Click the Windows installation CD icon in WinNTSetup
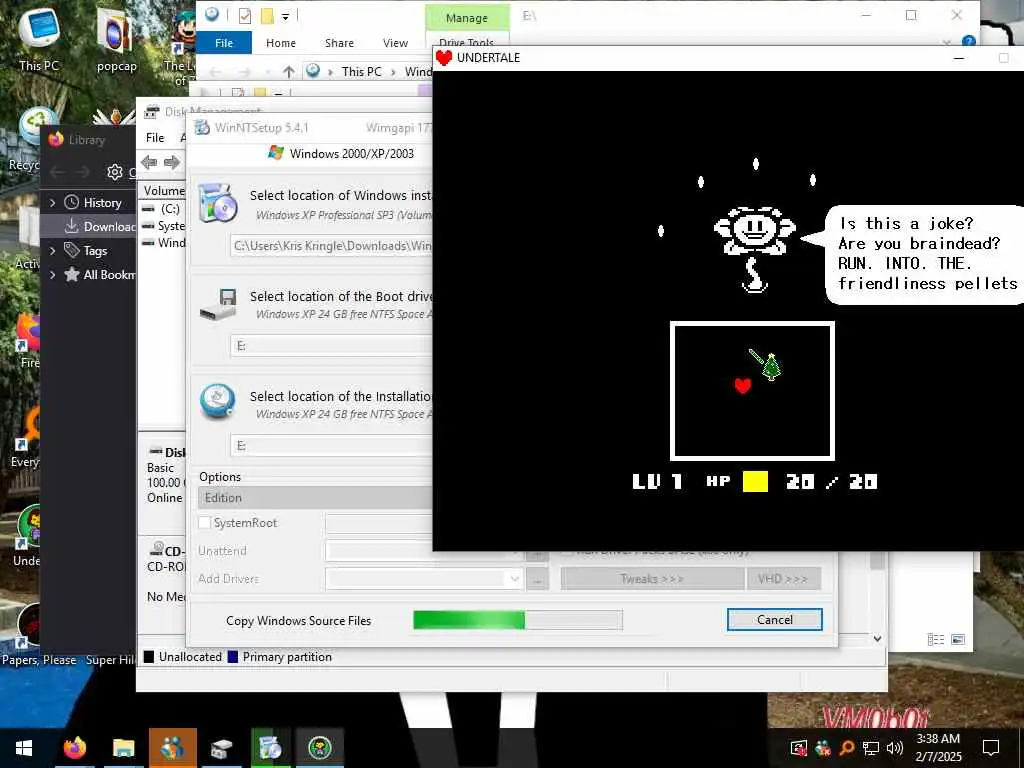The height and width of the screenshot is (768, 1024). (x=217, y=203)
